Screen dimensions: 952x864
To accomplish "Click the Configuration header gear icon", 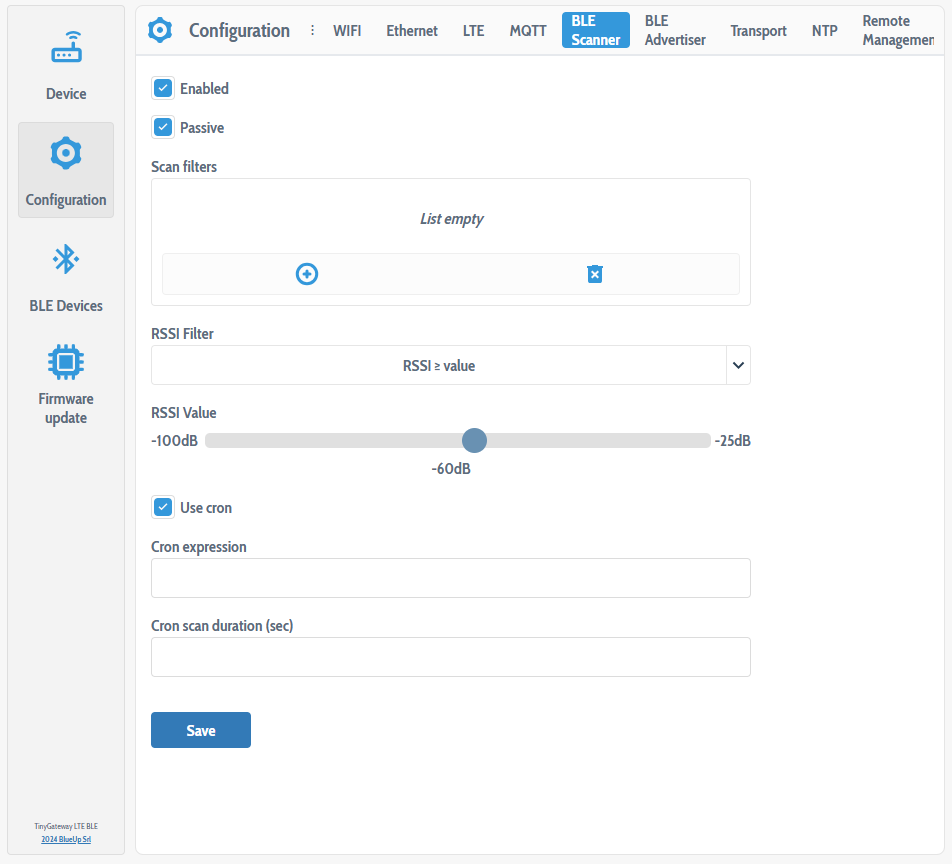I will [160, 30].
